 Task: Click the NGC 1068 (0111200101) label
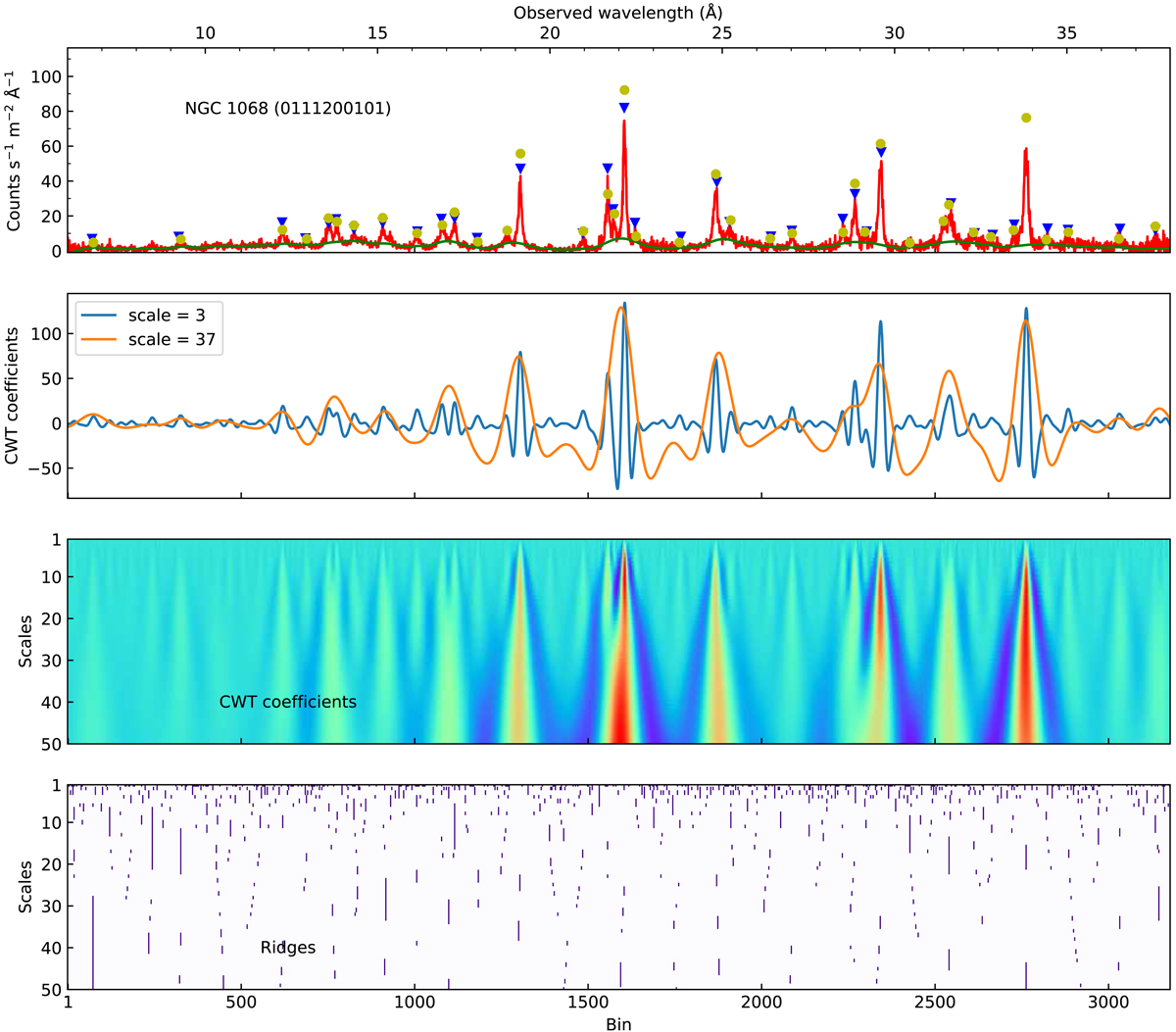pyautogui.click(x=288, y=109)
